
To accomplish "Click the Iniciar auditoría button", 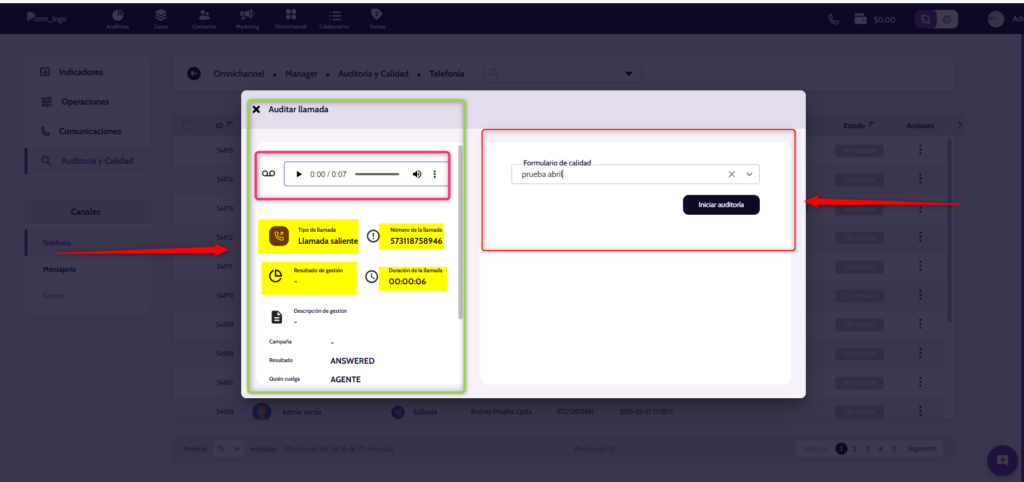I will pyautogui.click(x=721, y=204).
